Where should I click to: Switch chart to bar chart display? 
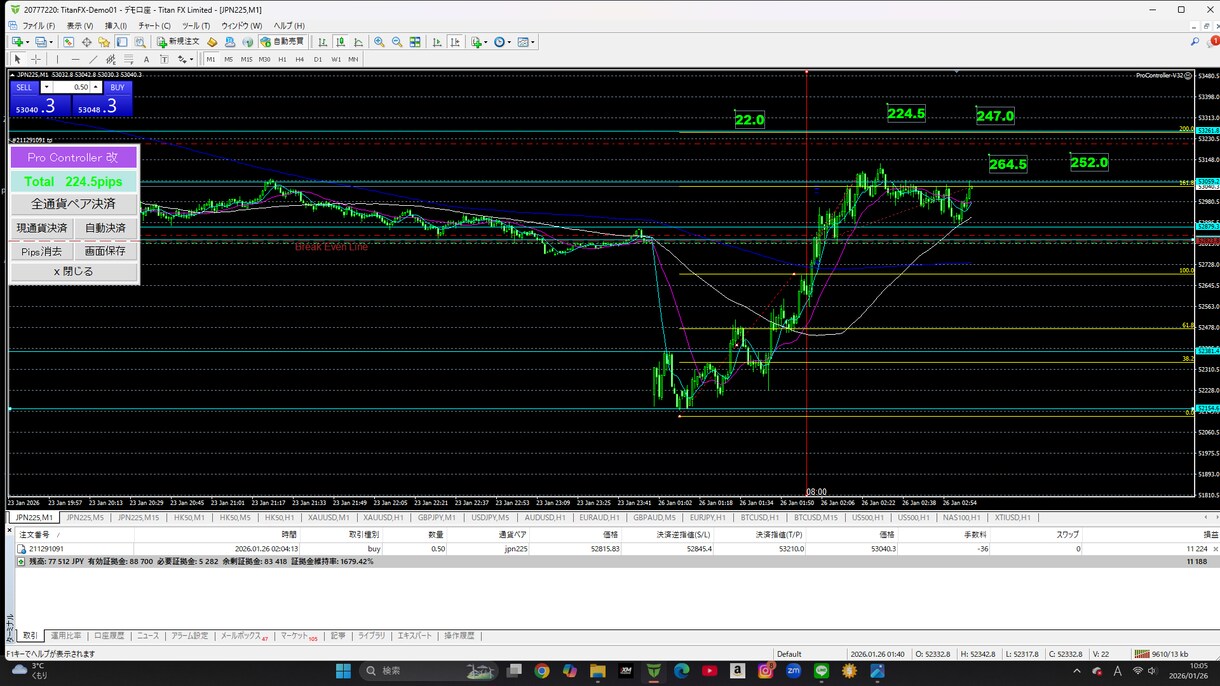coord(322,42)
